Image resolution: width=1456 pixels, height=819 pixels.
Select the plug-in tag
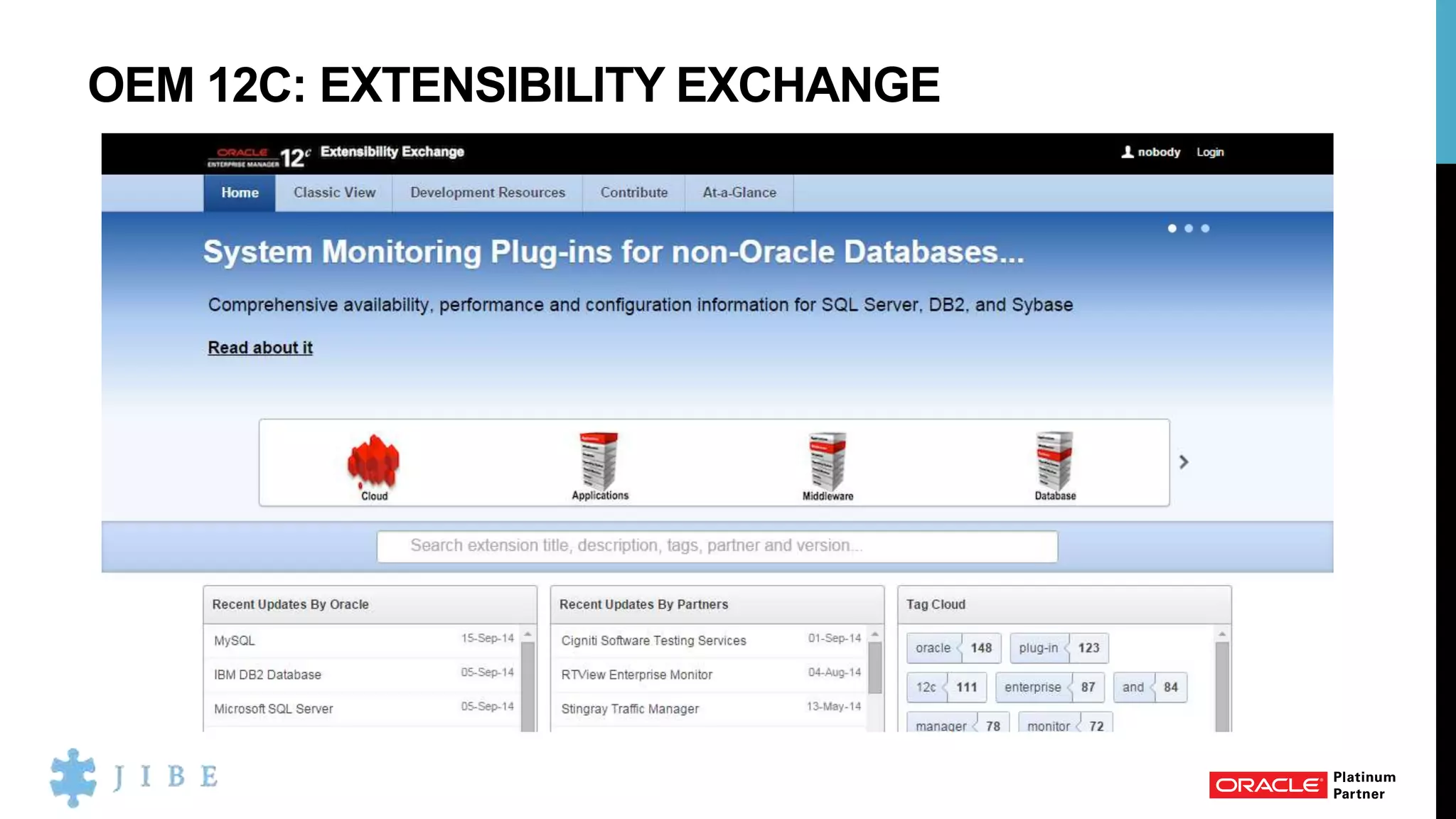click(1059, 648)
